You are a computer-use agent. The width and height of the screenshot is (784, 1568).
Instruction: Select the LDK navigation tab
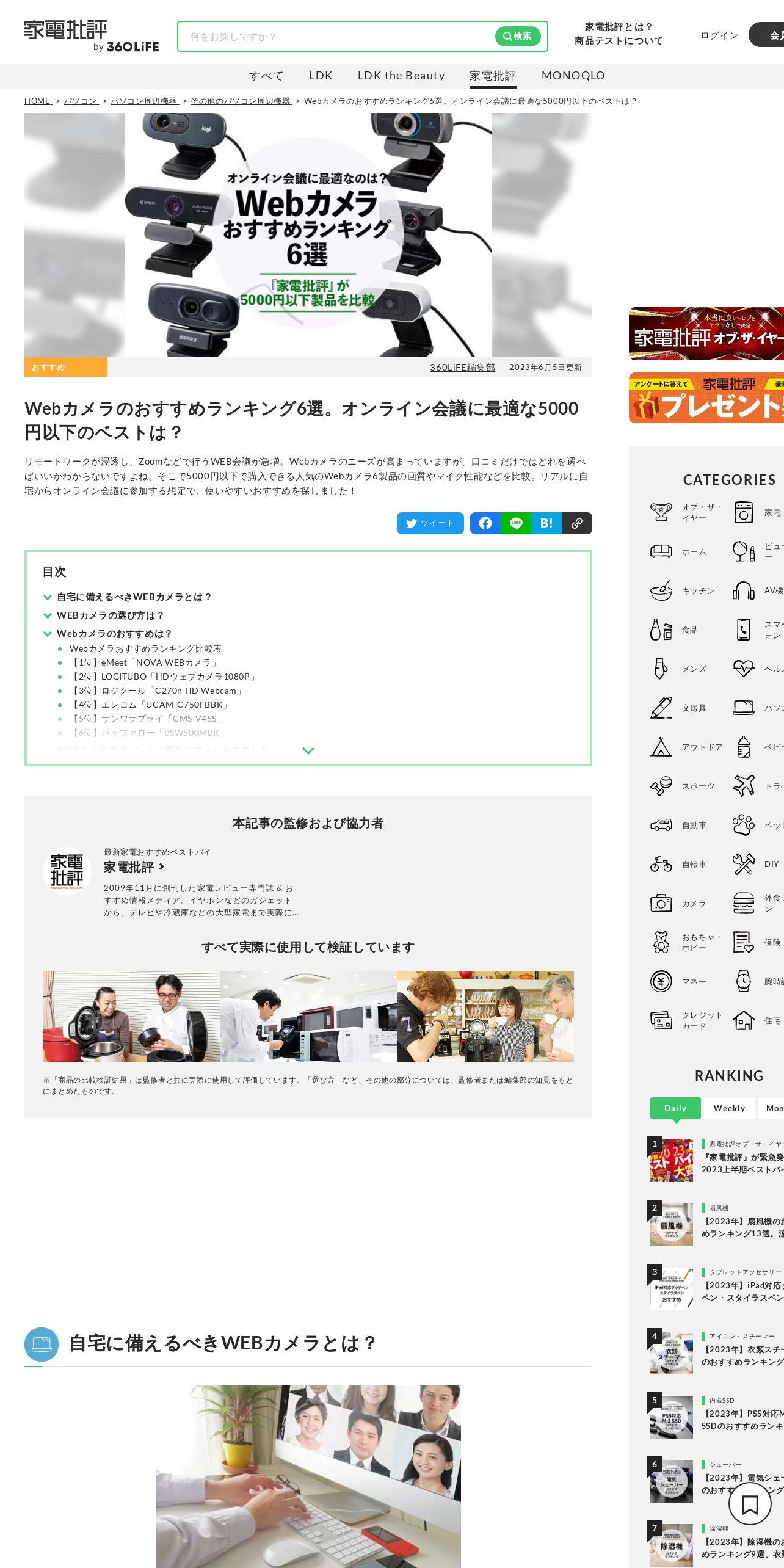coord(321,76)
